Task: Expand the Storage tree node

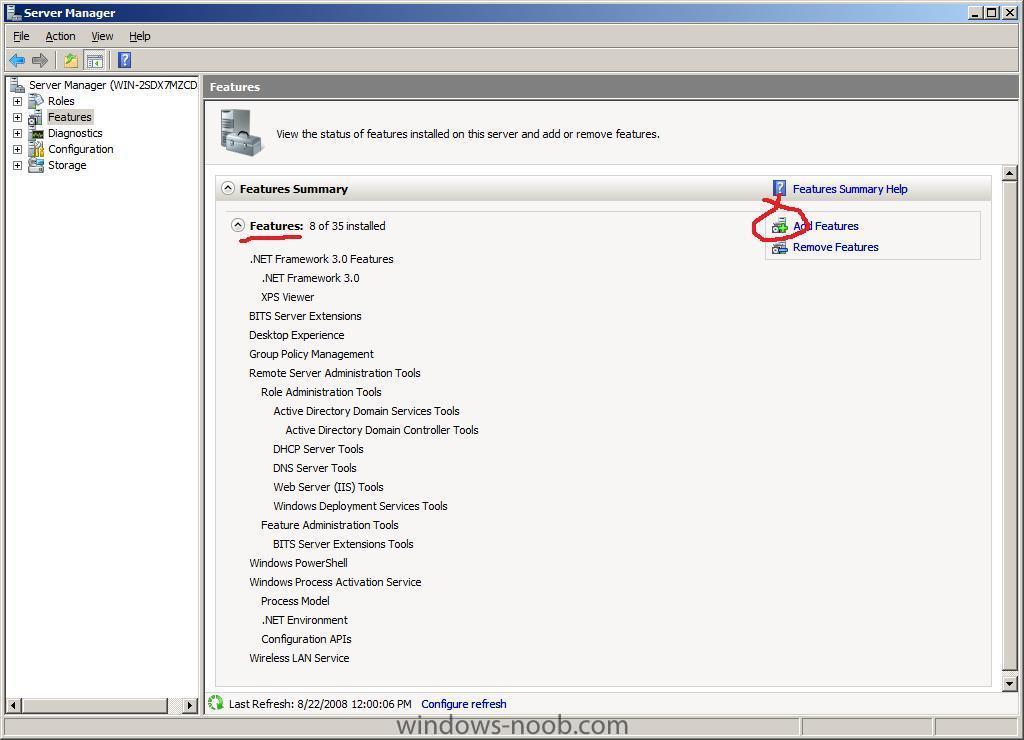Action: 18,165
